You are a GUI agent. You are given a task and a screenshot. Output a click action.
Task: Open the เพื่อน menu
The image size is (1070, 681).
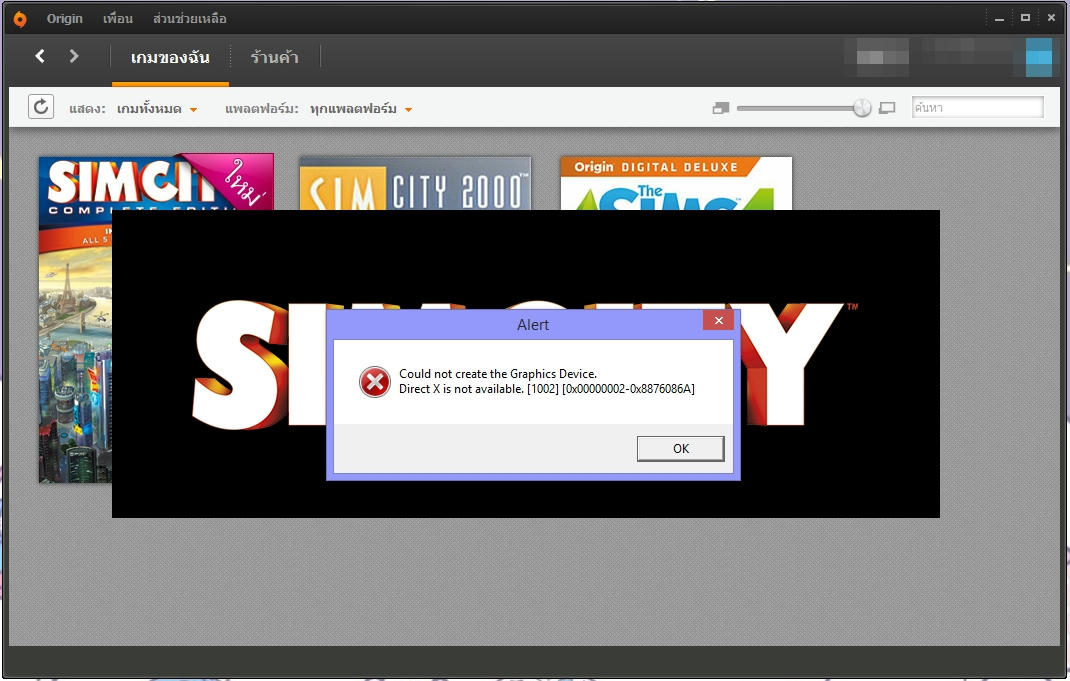[117, 18]
